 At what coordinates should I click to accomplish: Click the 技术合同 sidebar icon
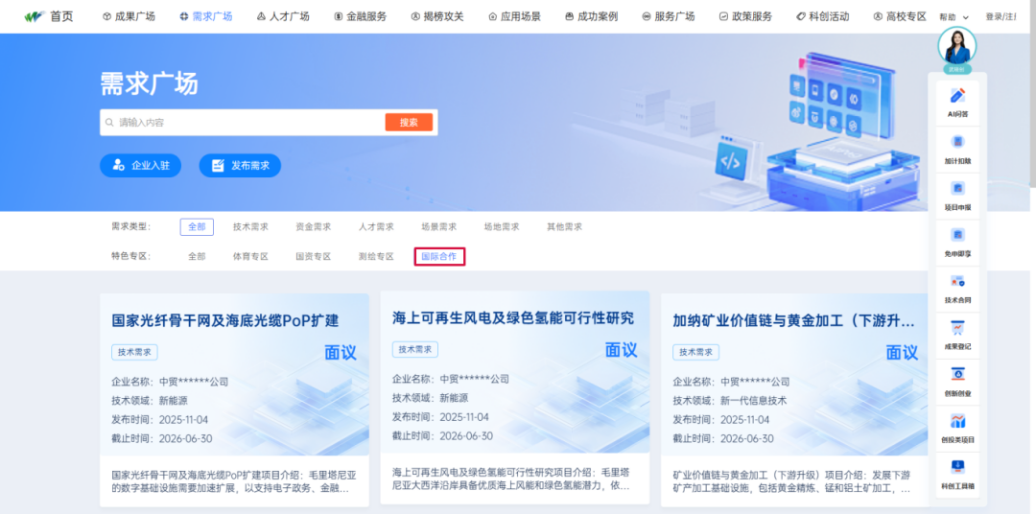coord(957,283)
